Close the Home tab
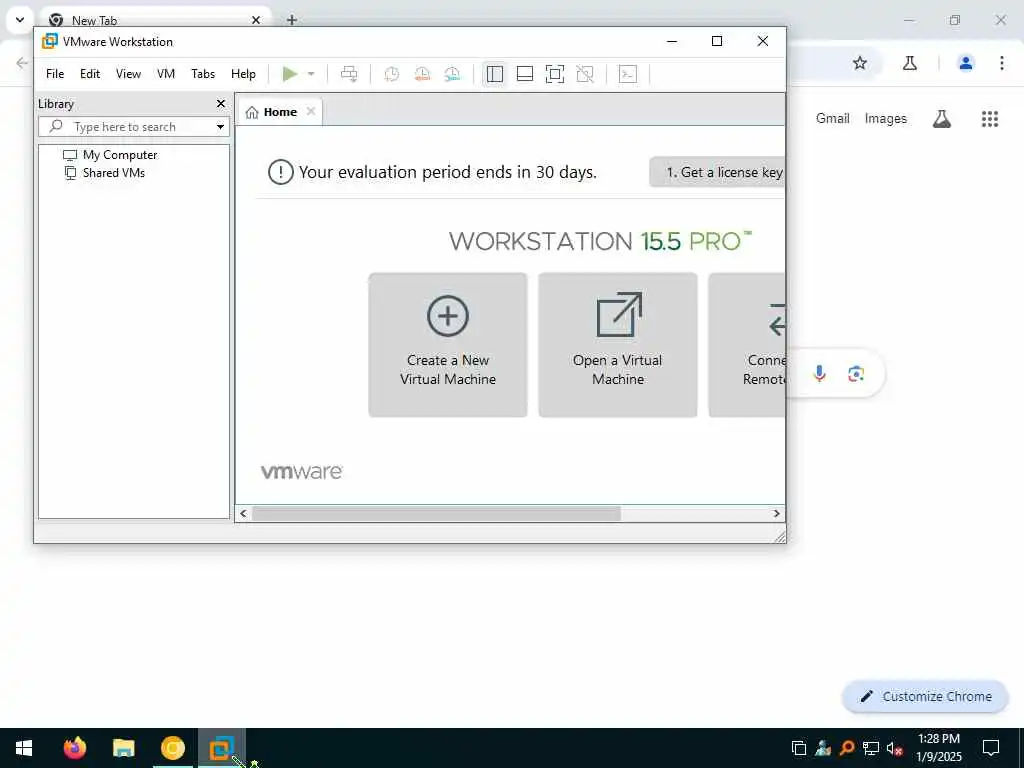 [x=311, y=112]
